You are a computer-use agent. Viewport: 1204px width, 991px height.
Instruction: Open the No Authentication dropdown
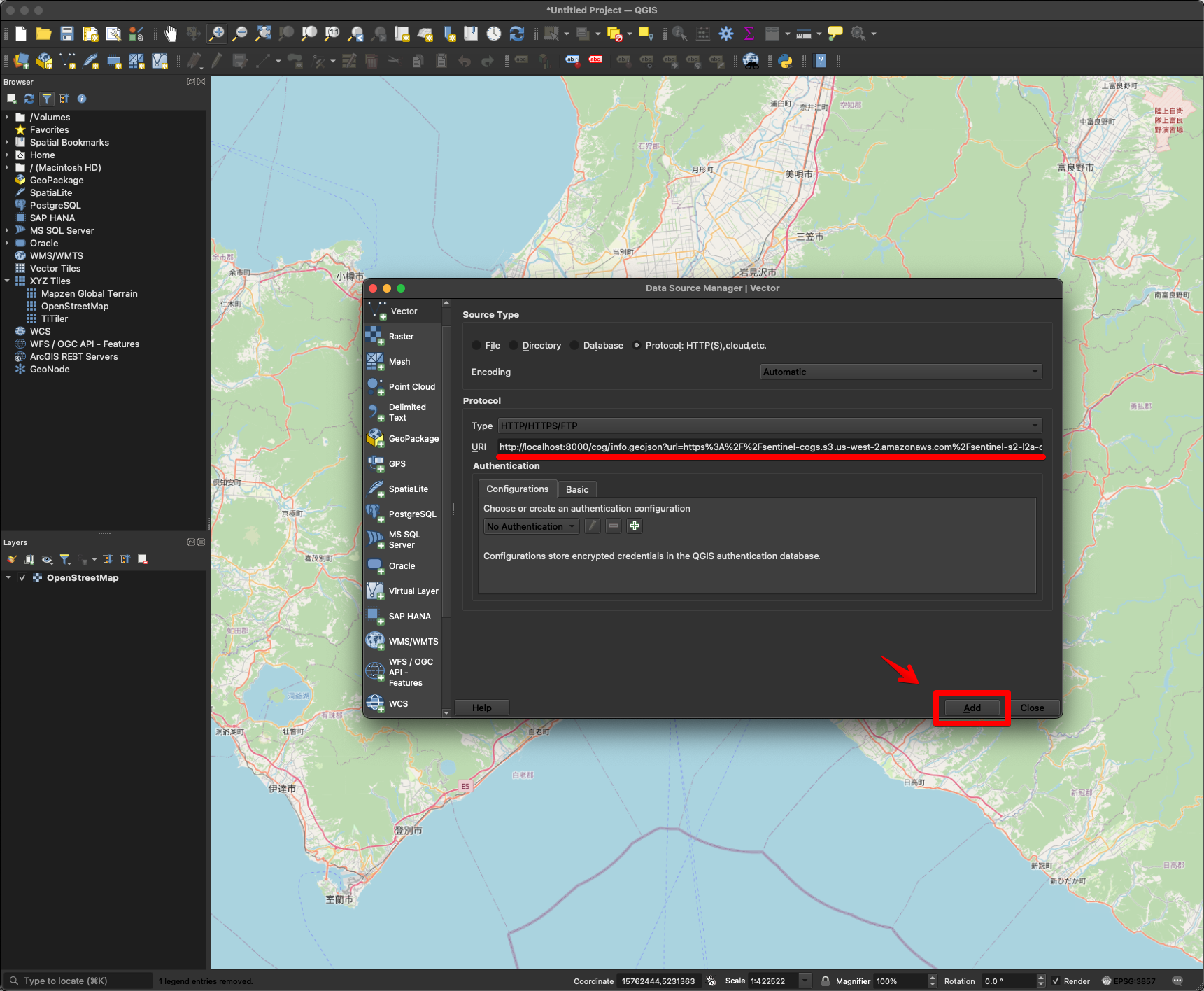(x=531, y=526)
